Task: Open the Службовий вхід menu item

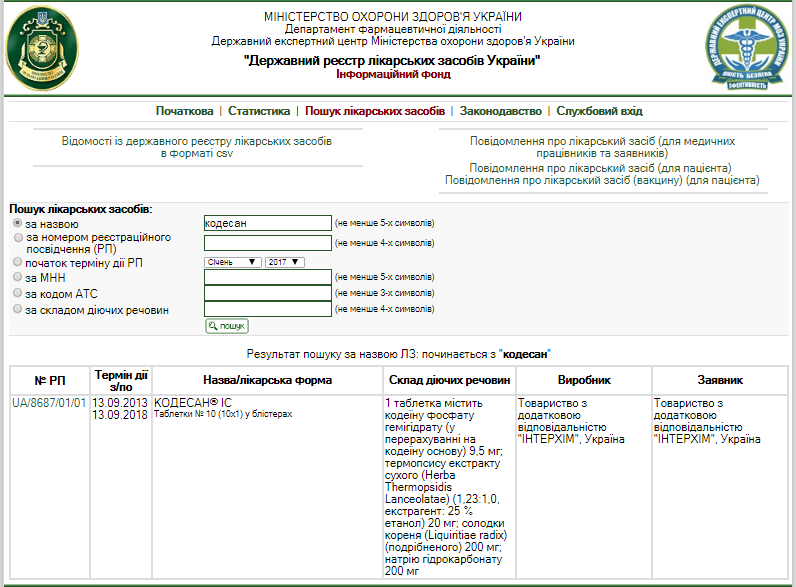Action: click(x=599, y=111)
